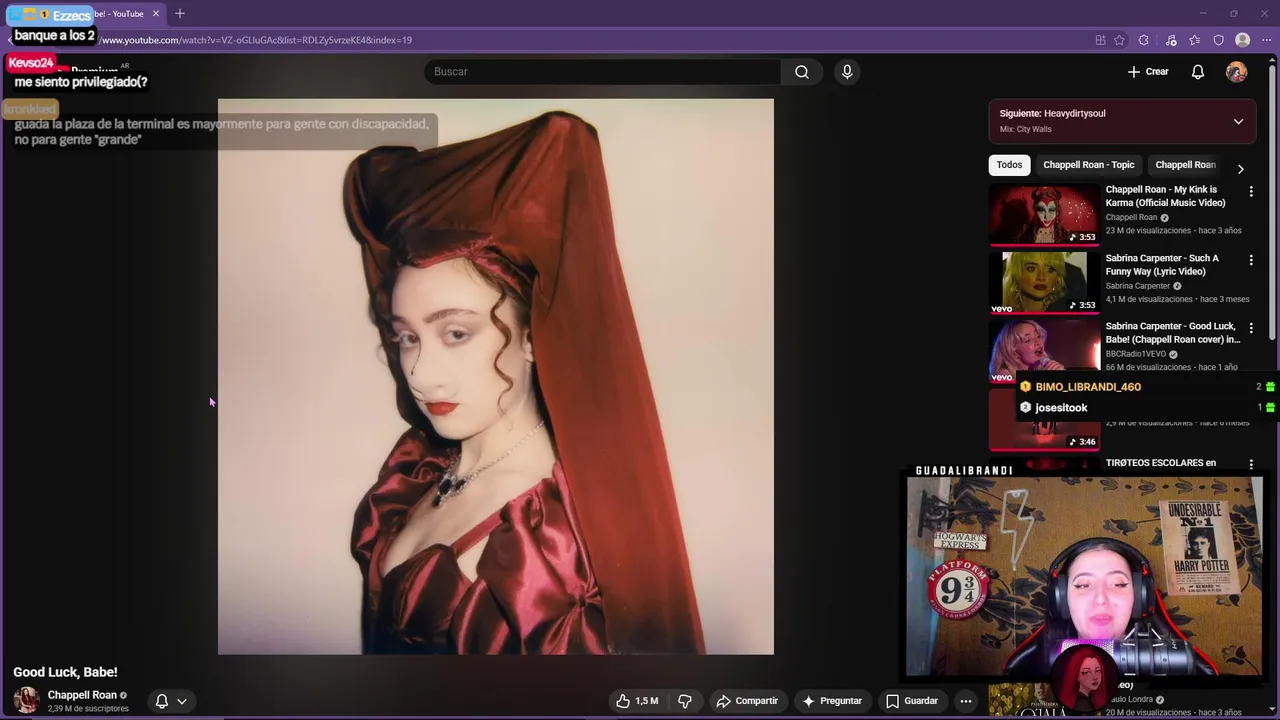This screenshot has height=720, width=1280.
Task: Open Chappell Roan channel avatar
Action: (x=27, y=700)
